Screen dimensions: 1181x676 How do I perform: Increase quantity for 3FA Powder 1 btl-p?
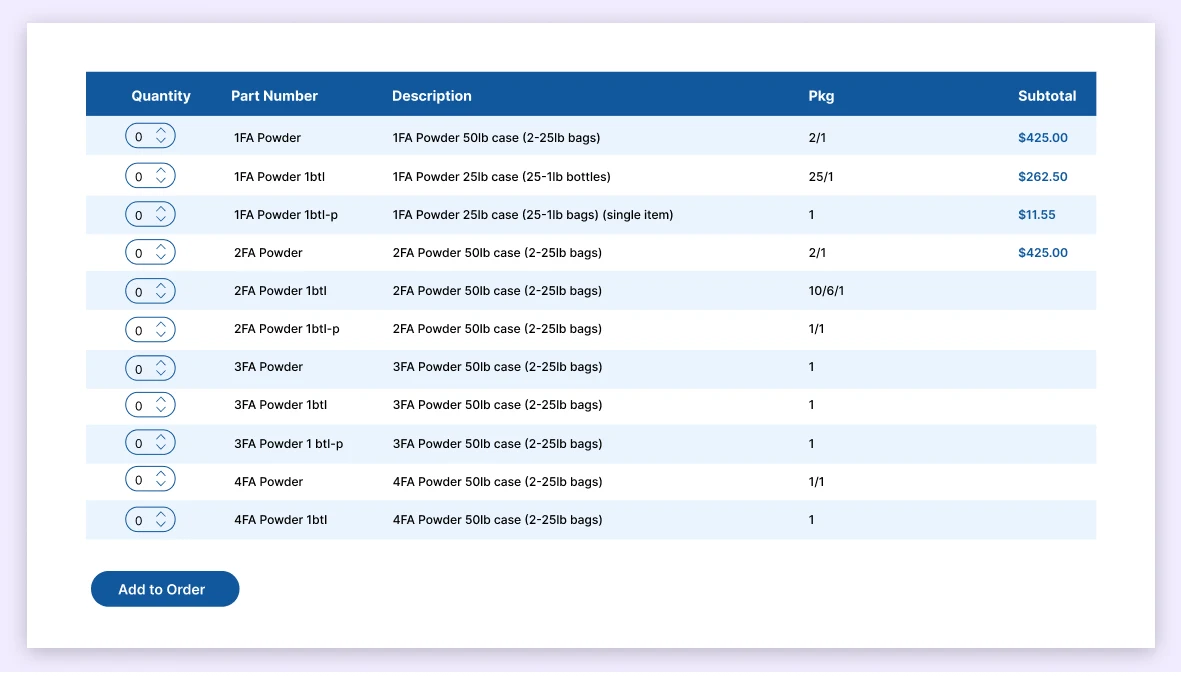click(x=161, y=437)
